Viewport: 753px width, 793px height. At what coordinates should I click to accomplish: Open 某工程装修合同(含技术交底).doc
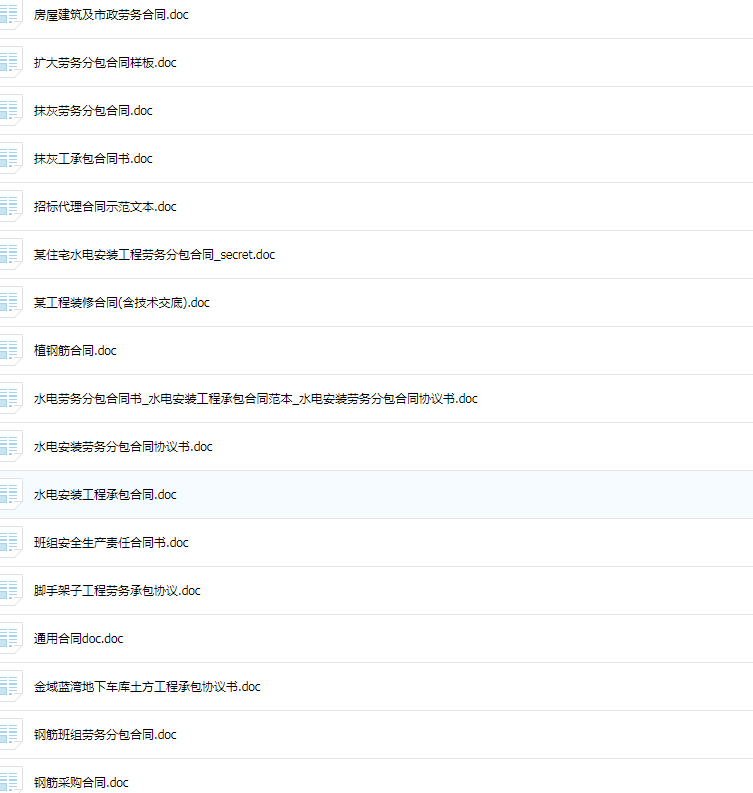tap(121, 302)
